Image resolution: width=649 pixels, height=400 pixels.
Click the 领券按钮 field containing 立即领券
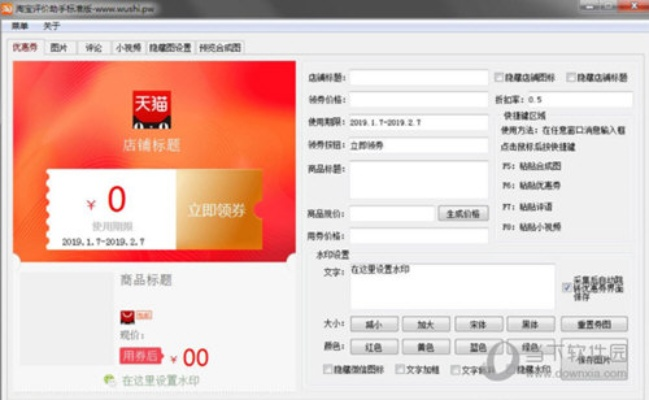click(x=418, y=145)
